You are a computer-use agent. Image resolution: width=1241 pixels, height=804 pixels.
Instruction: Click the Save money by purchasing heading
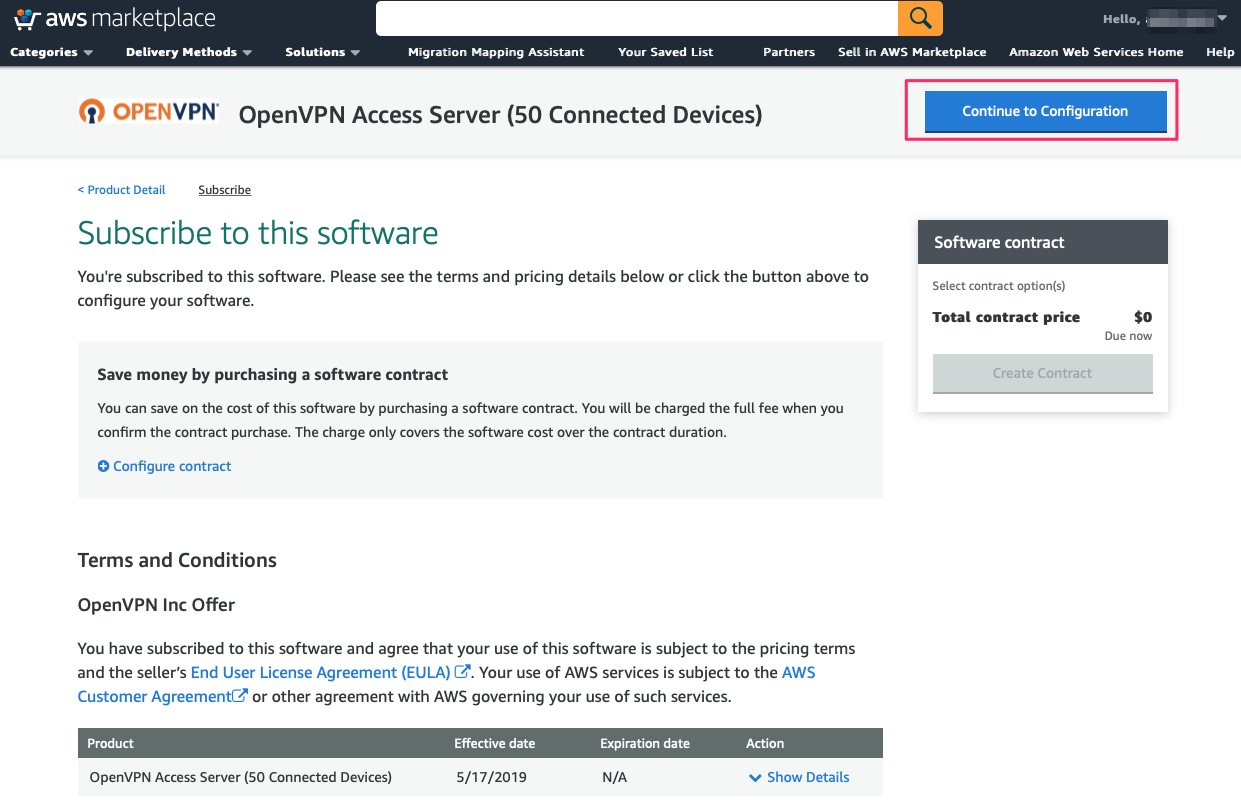point(273,375)
